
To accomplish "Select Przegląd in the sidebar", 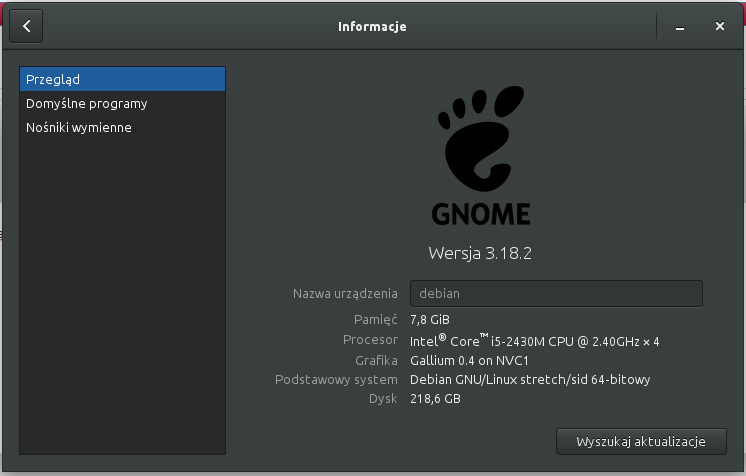I will [x=122, y=79].
